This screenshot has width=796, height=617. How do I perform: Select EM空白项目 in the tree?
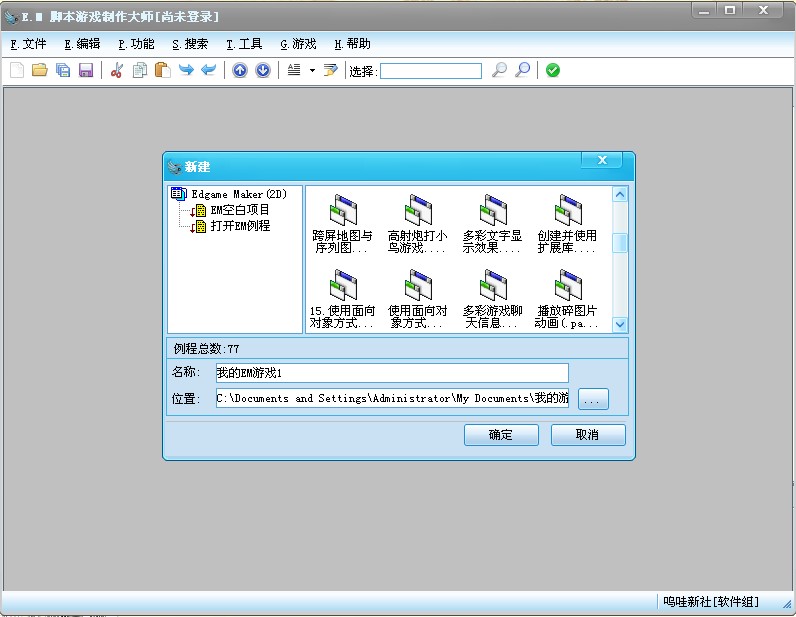pyautogui.click(x=240, y=210)
